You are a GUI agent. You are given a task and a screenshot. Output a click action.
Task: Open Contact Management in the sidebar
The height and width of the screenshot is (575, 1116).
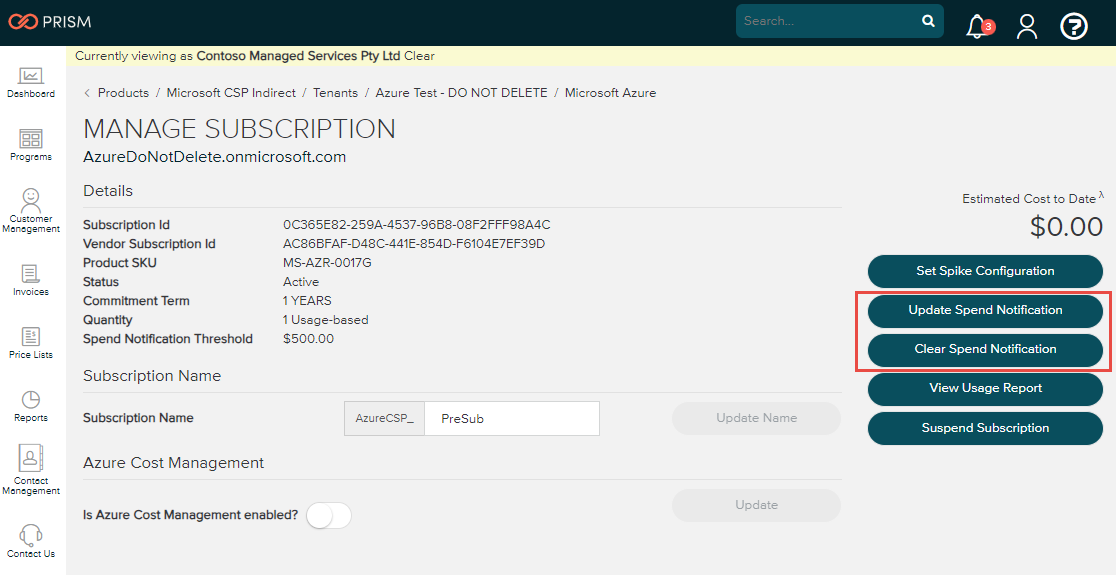pyautogui.click(x=31, y=470)
